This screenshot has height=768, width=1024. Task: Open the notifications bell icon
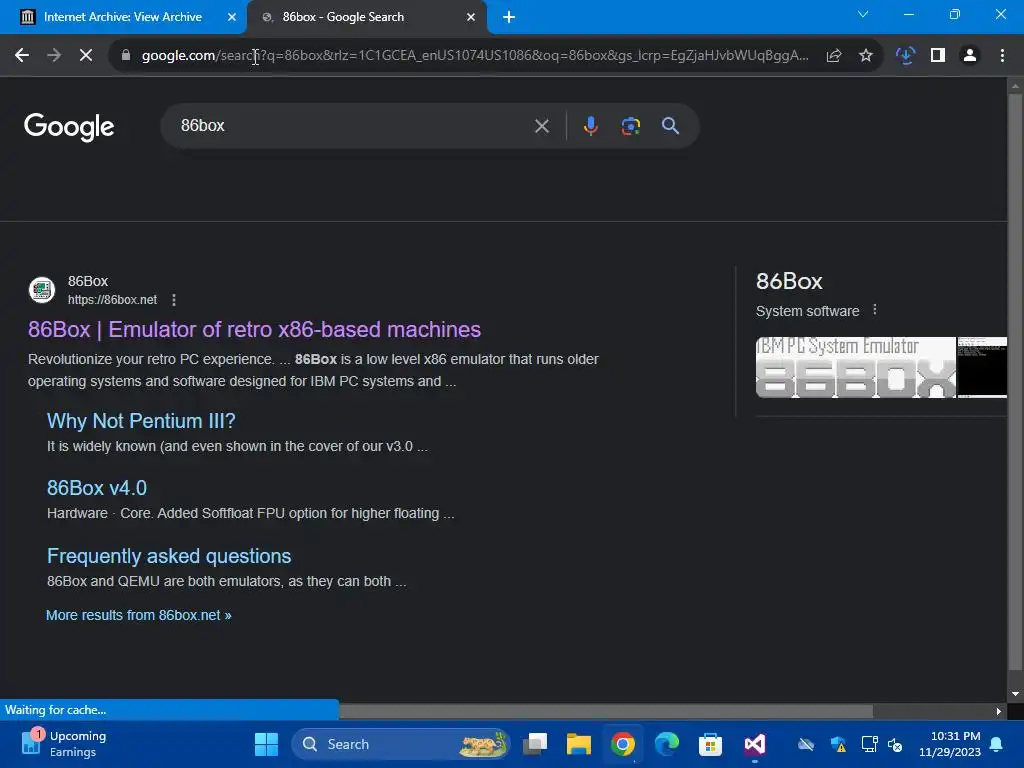pos(997,744)
